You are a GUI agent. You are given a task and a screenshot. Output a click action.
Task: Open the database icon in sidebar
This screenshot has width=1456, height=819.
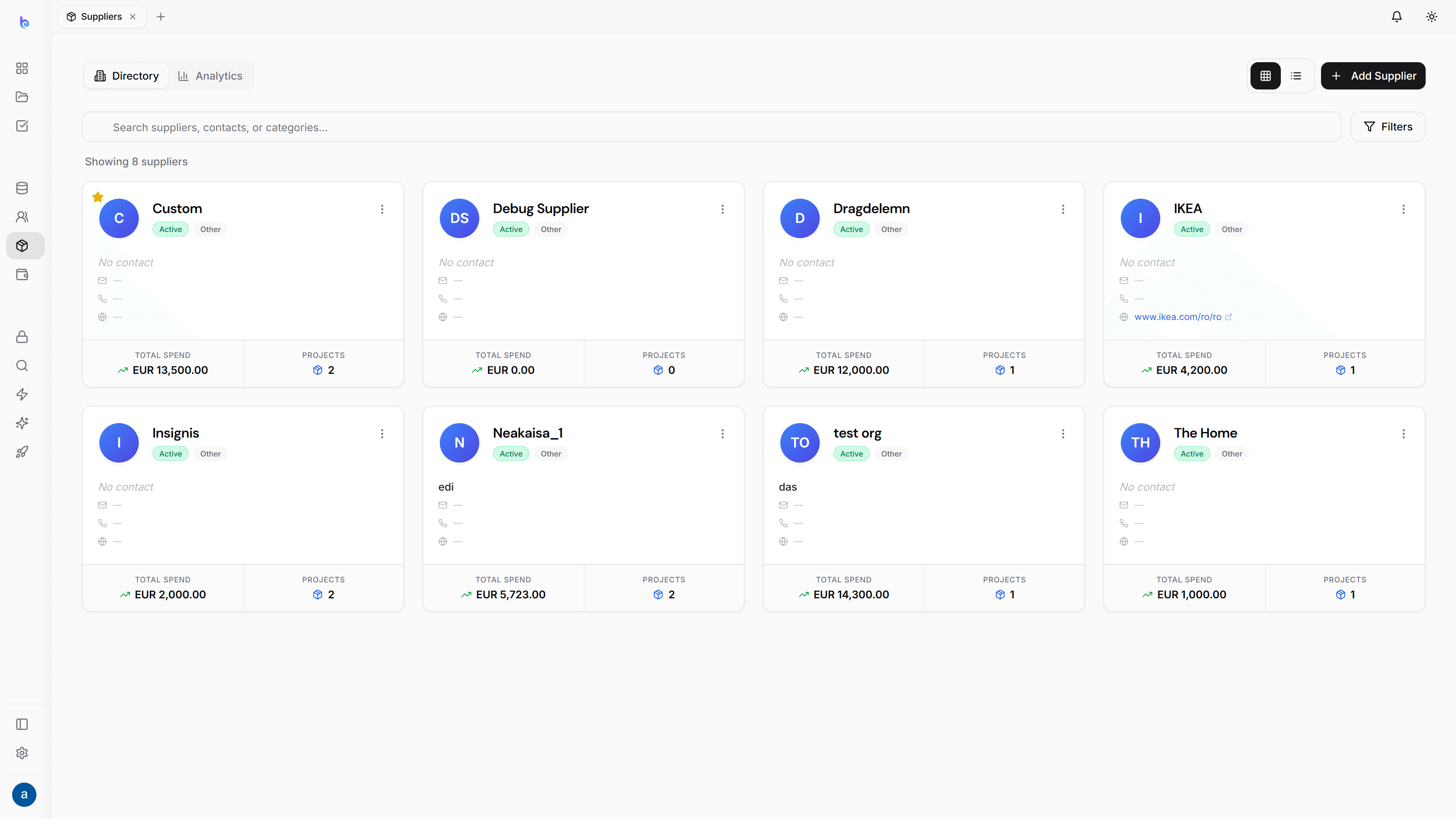click(22, 188)
